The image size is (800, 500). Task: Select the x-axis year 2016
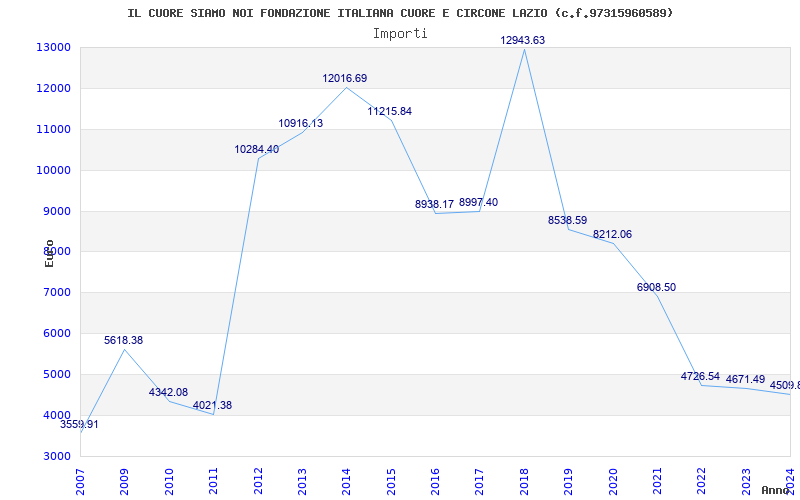pyautogui.click(x=435, y=481)
